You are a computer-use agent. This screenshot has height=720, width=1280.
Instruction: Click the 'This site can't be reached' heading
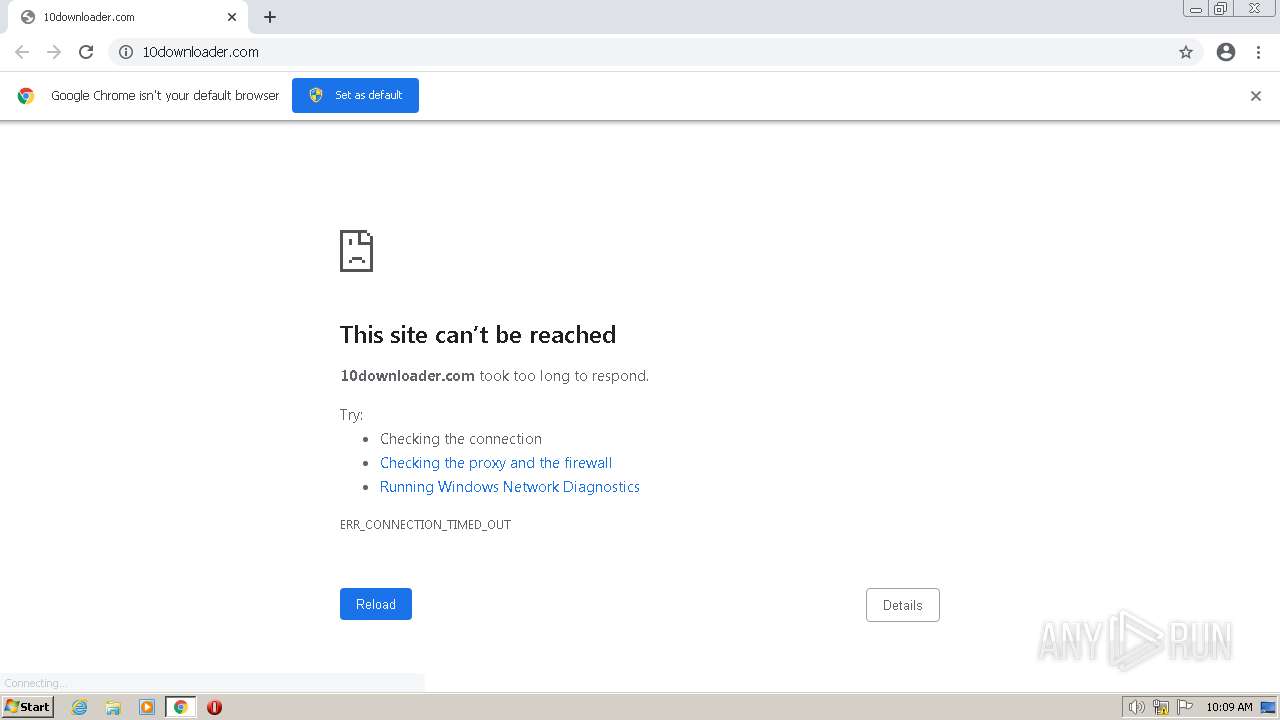478,334
